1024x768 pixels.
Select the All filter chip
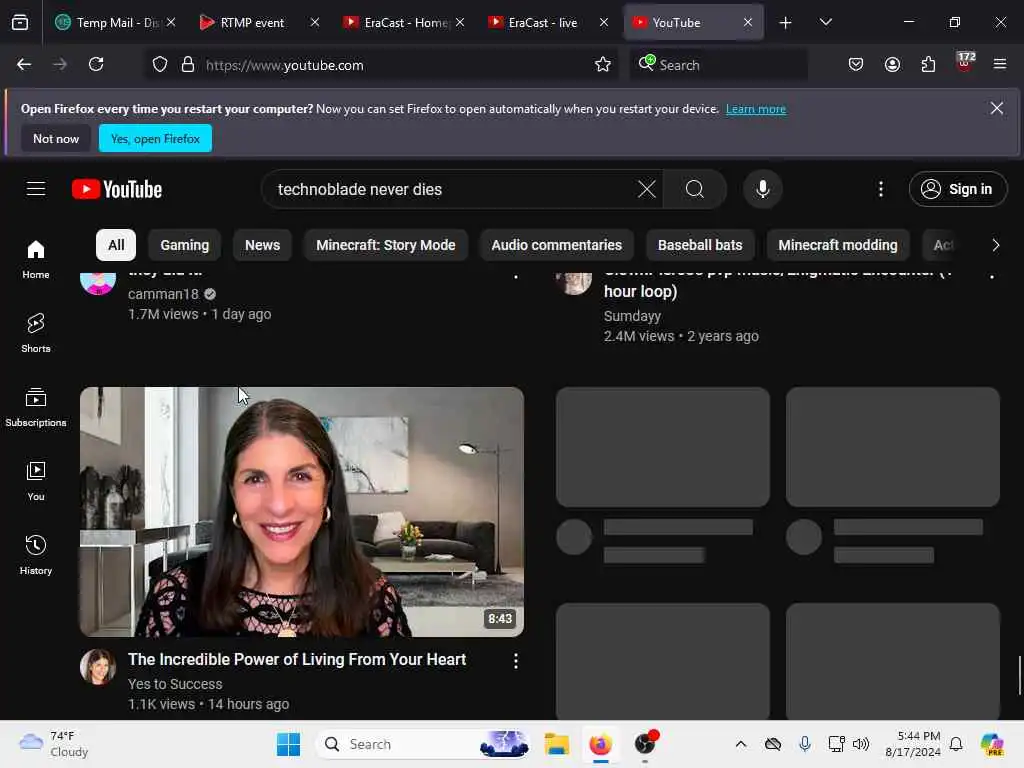pos(116,246)
